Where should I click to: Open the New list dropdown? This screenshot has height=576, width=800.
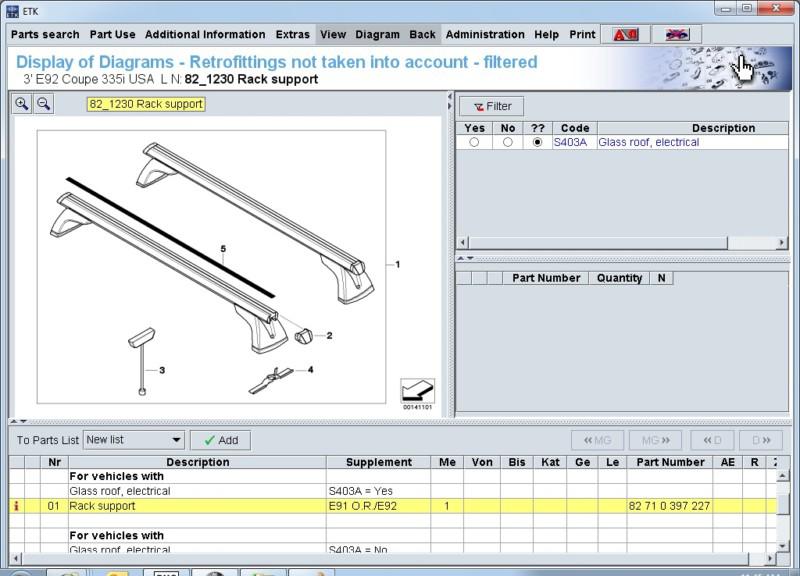176,440
